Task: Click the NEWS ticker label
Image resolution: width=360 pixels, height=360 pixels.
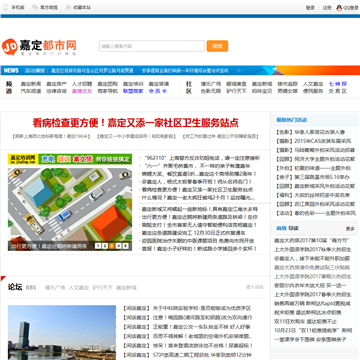Action: point(11,70)
